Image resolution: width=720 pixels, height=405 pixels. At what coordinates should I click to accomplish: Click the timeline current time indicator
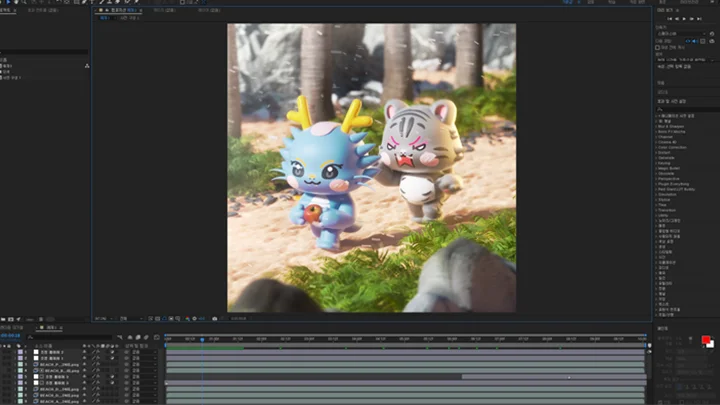(x=201, y=338)
